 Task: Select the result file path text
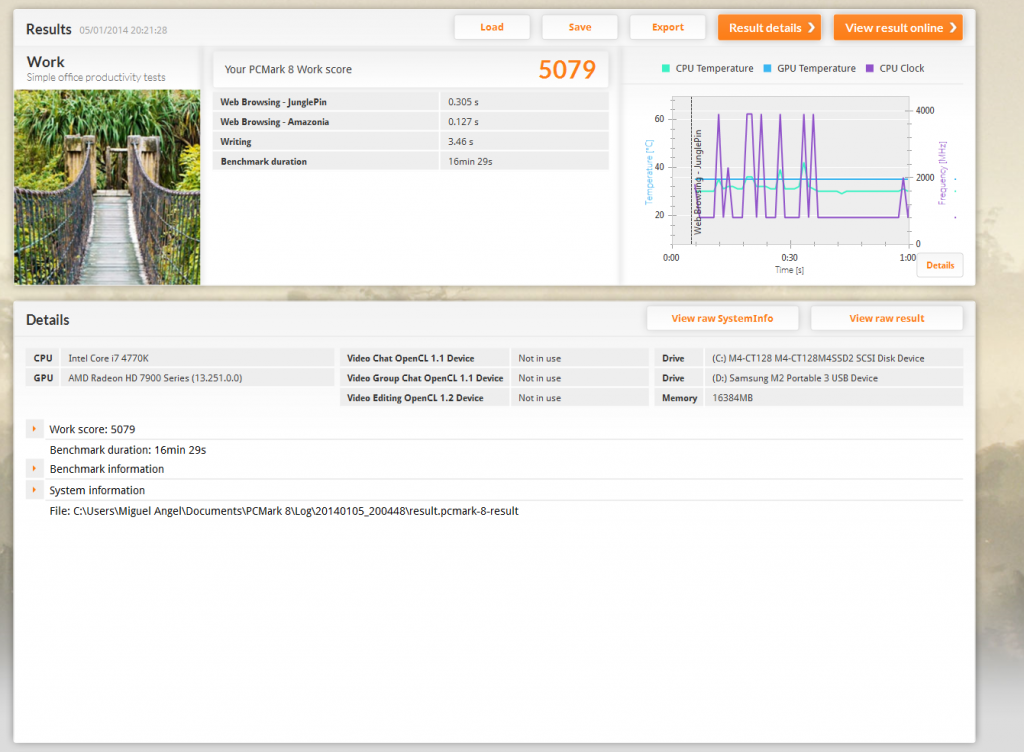pyautogui.click(x=284, y=511)
